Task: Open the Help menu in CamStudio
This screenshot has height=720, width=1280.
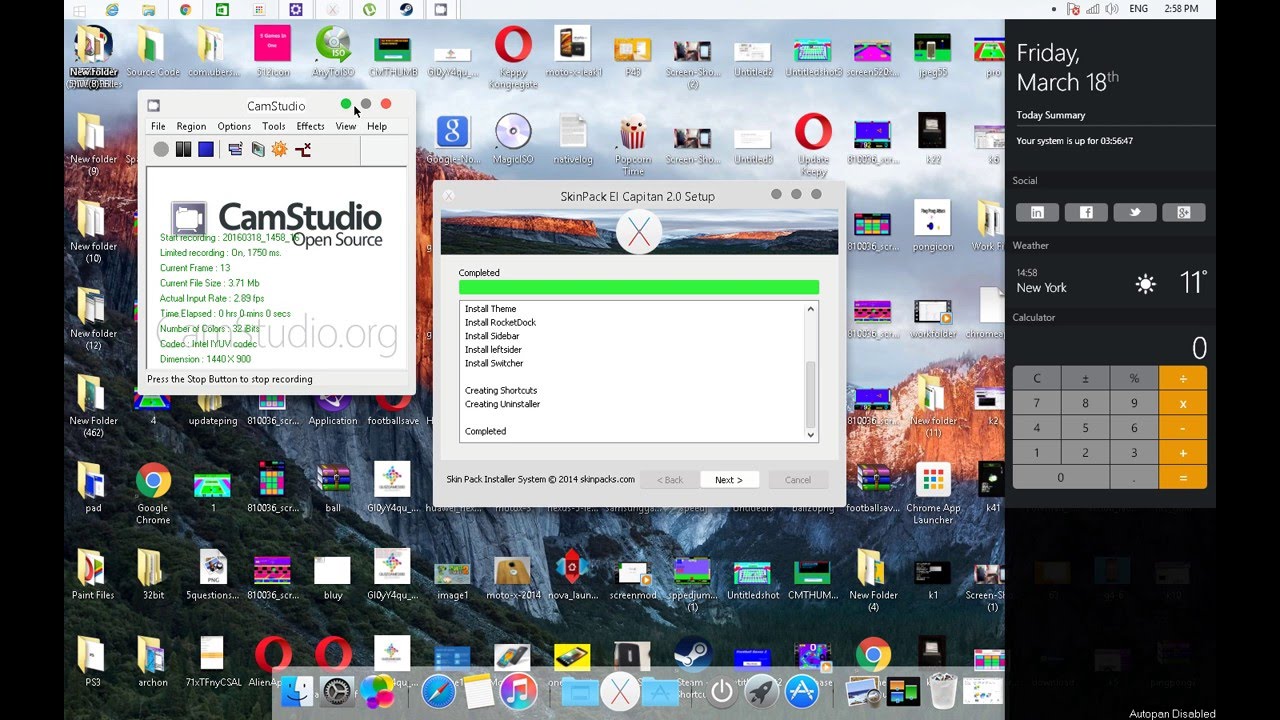Action: [x=377, y=126]
